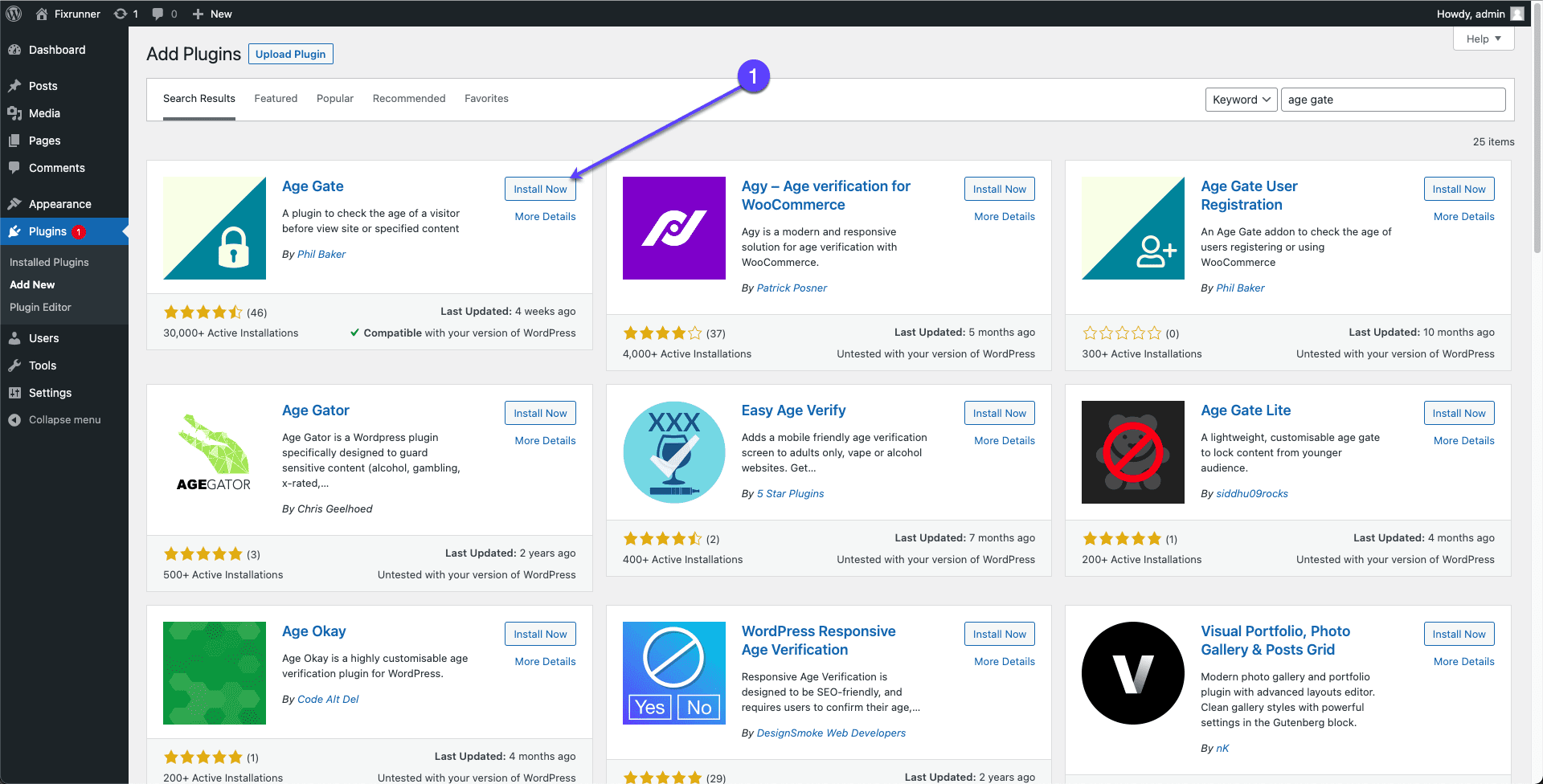The image size is (1543, 784).
Task: Click the Age Gate User Registration thumbnail
Action: coord(1133,228)
